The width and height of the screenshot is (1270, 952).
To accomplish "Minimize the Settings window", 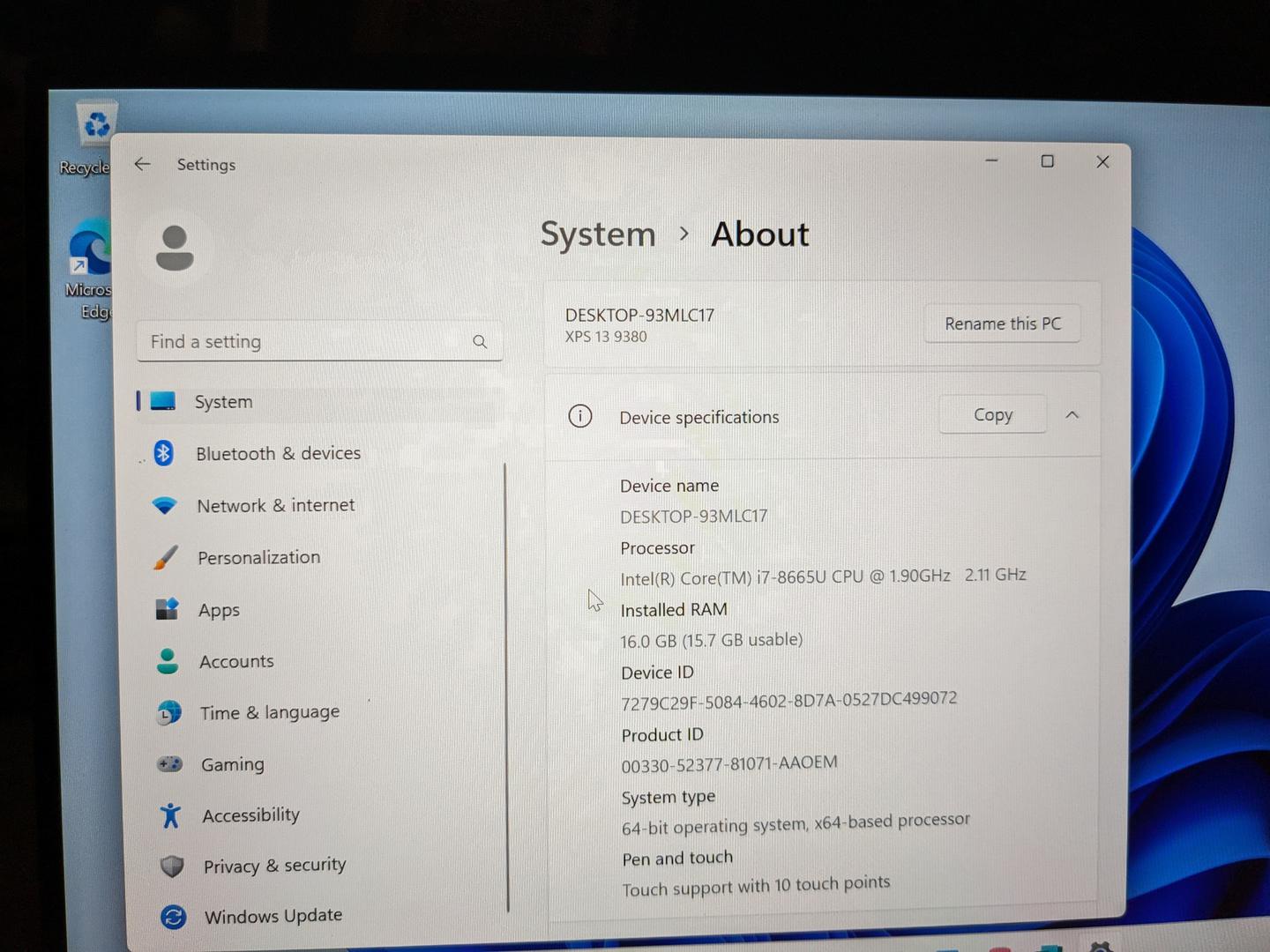I will point(991,161).
